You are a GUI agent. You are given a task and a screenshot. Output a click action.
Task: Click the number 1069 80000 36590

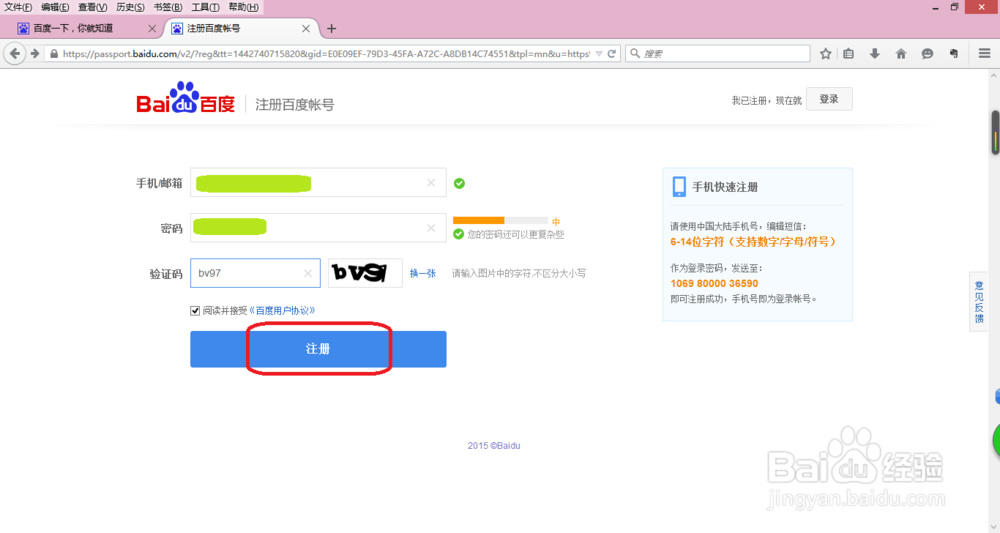[714, 283]
